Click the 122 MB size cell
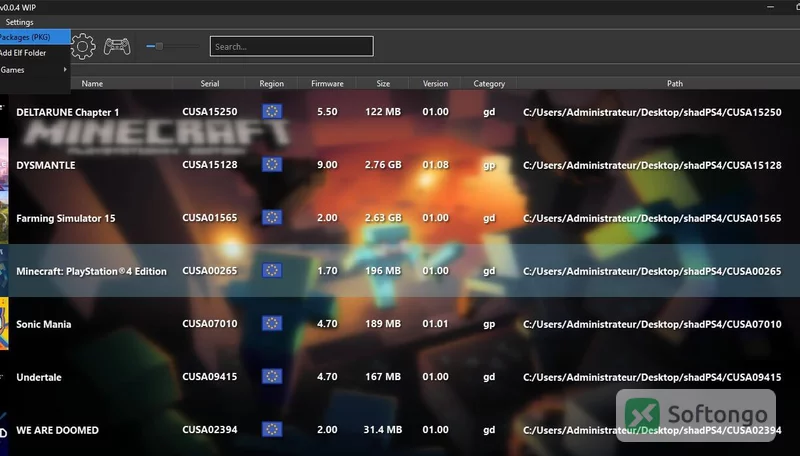The image size is (800, 456). (x=383, y=112)
